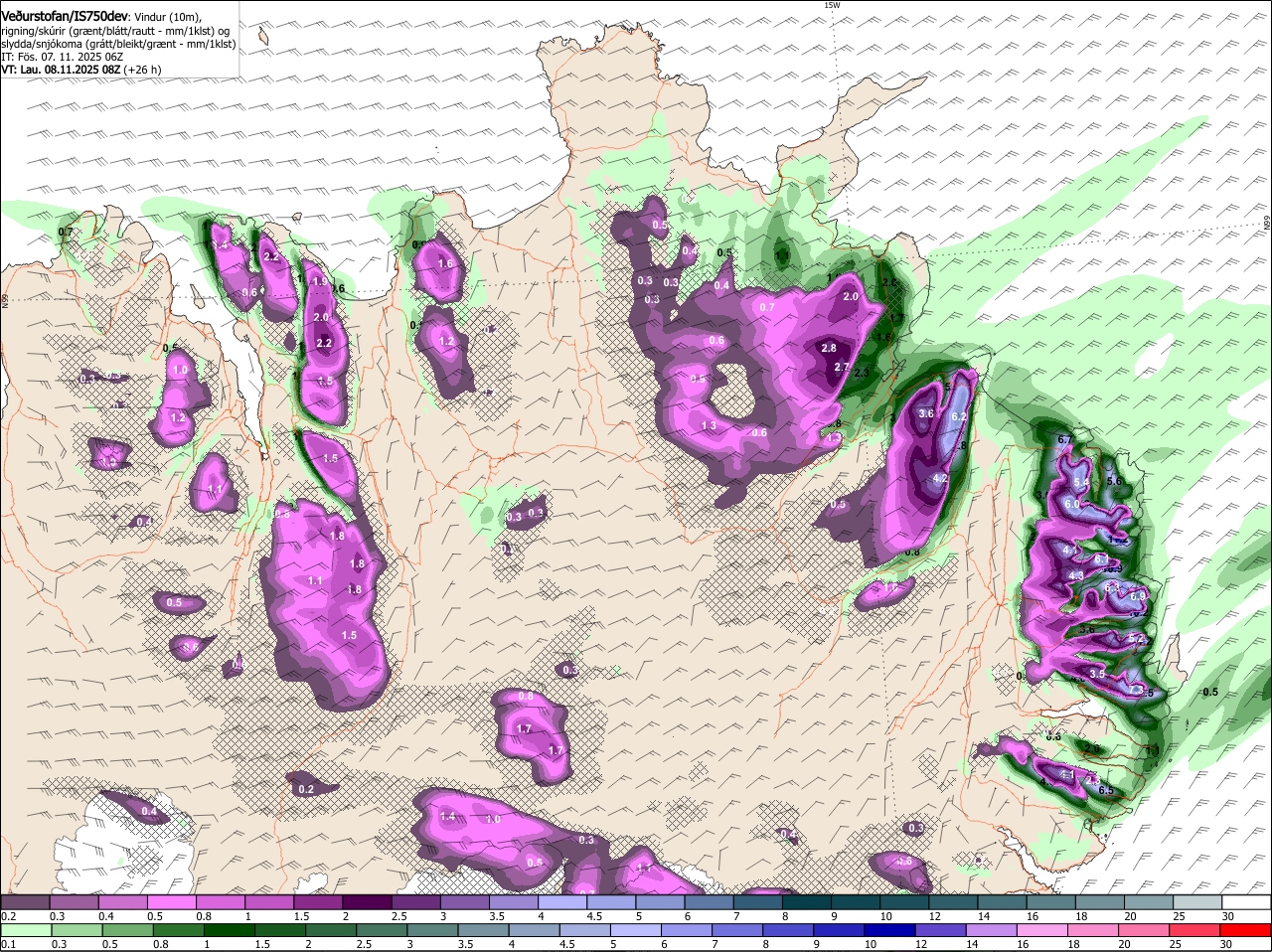
Task: Click the 1.9 precipitation value on the map
Action: [x=320, y=281]
